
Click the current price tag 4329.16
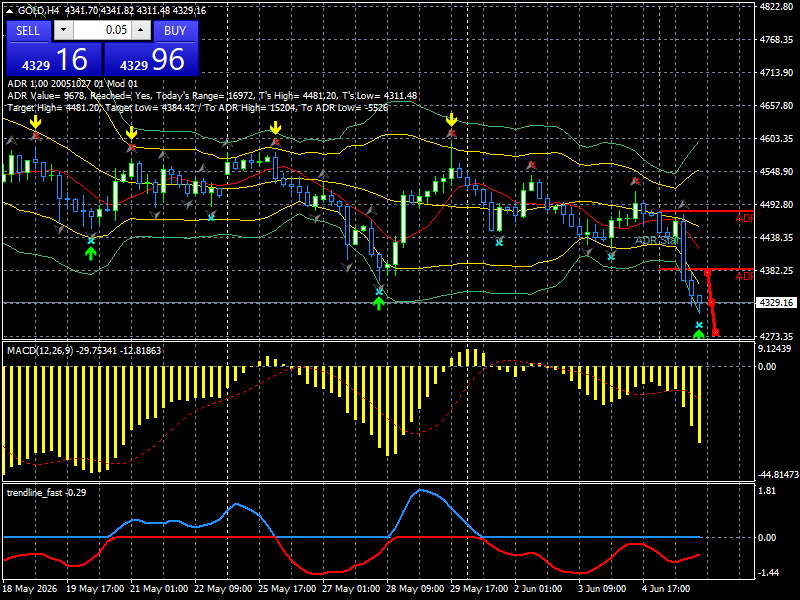(x=777, y=303)
